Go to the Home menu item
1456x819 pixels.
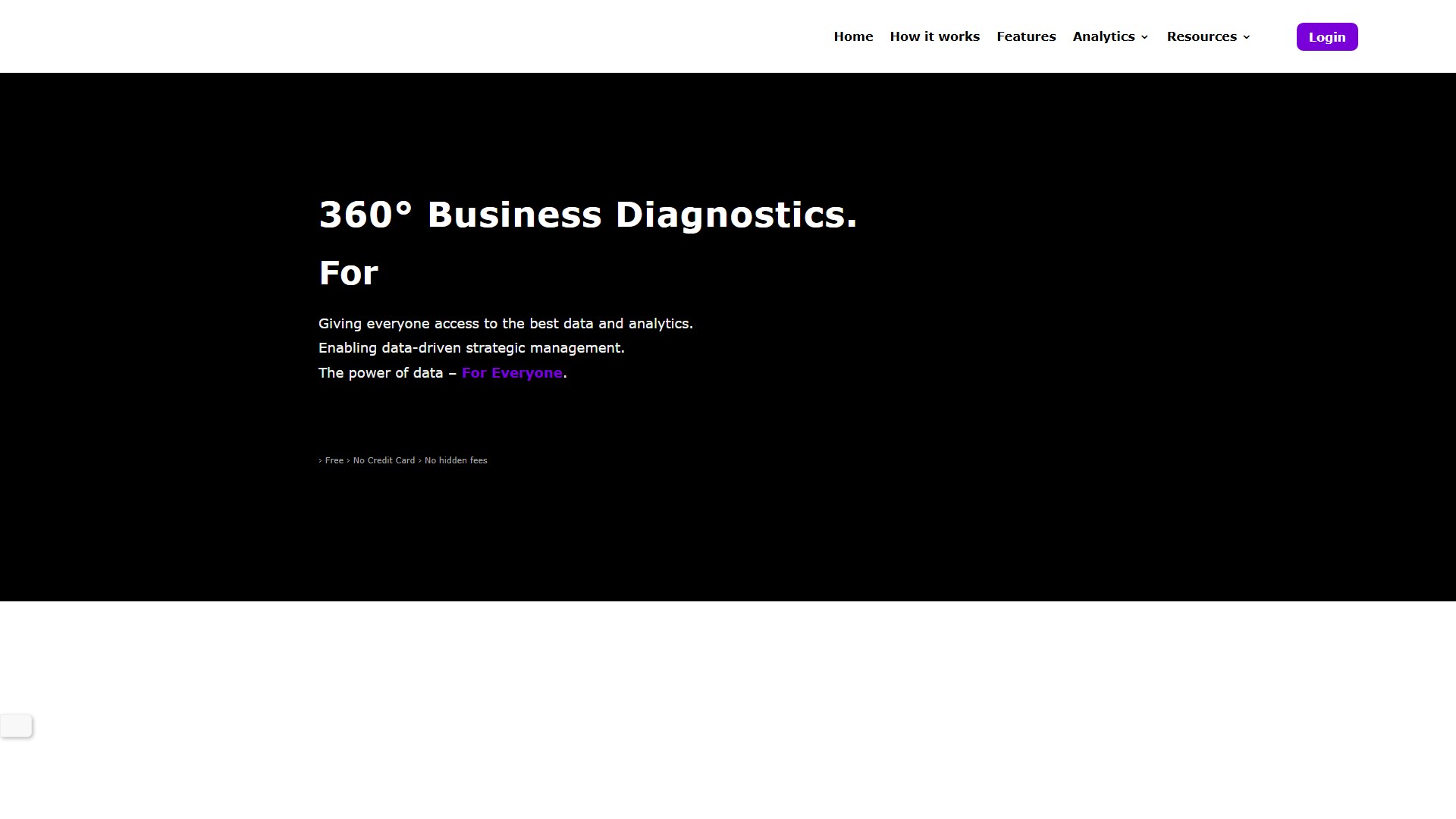pyautogui.click(x=853, y=36)
